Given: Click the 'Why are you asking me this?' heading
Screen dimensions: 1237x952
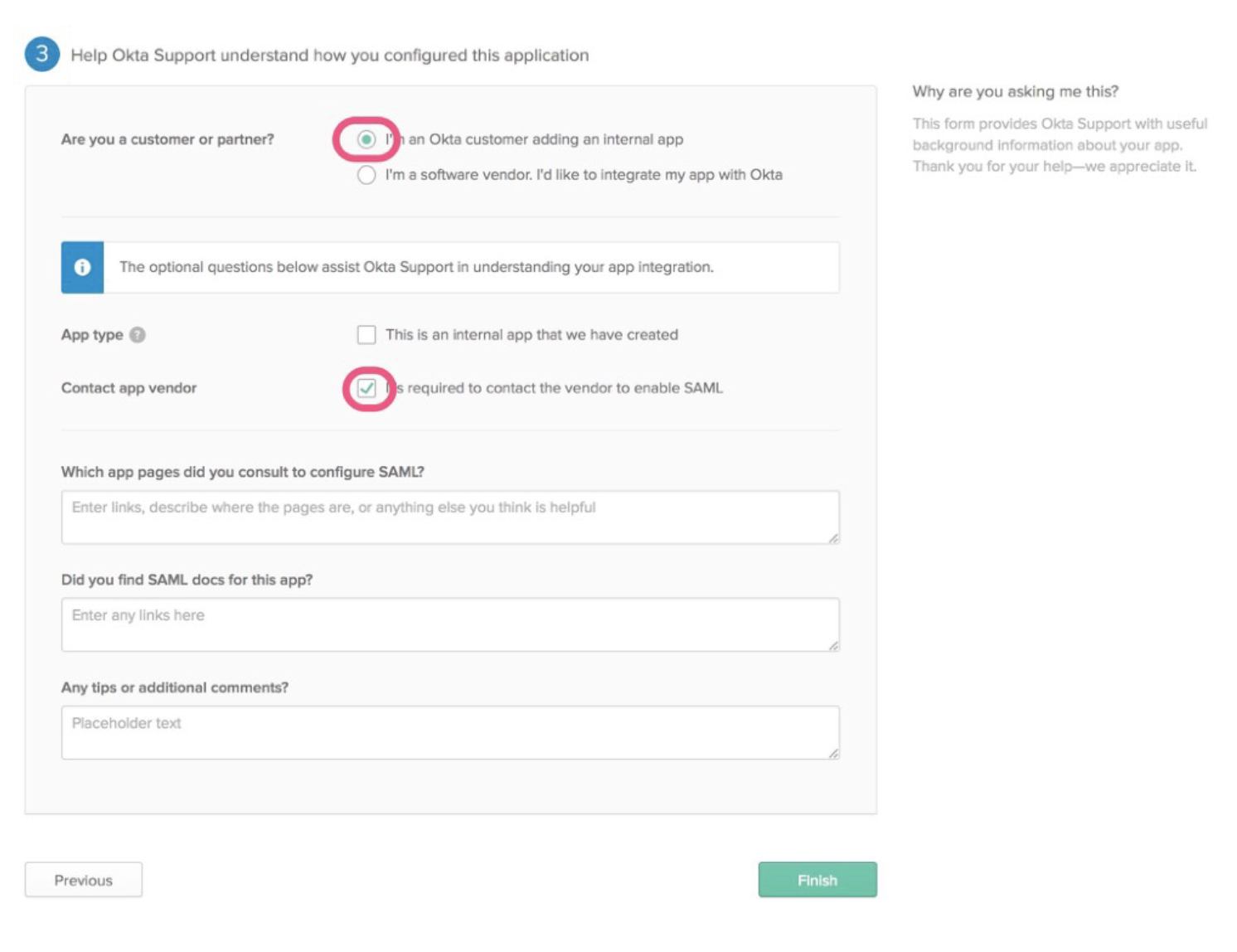Looking at the screenshot, I should point(1016,91).
